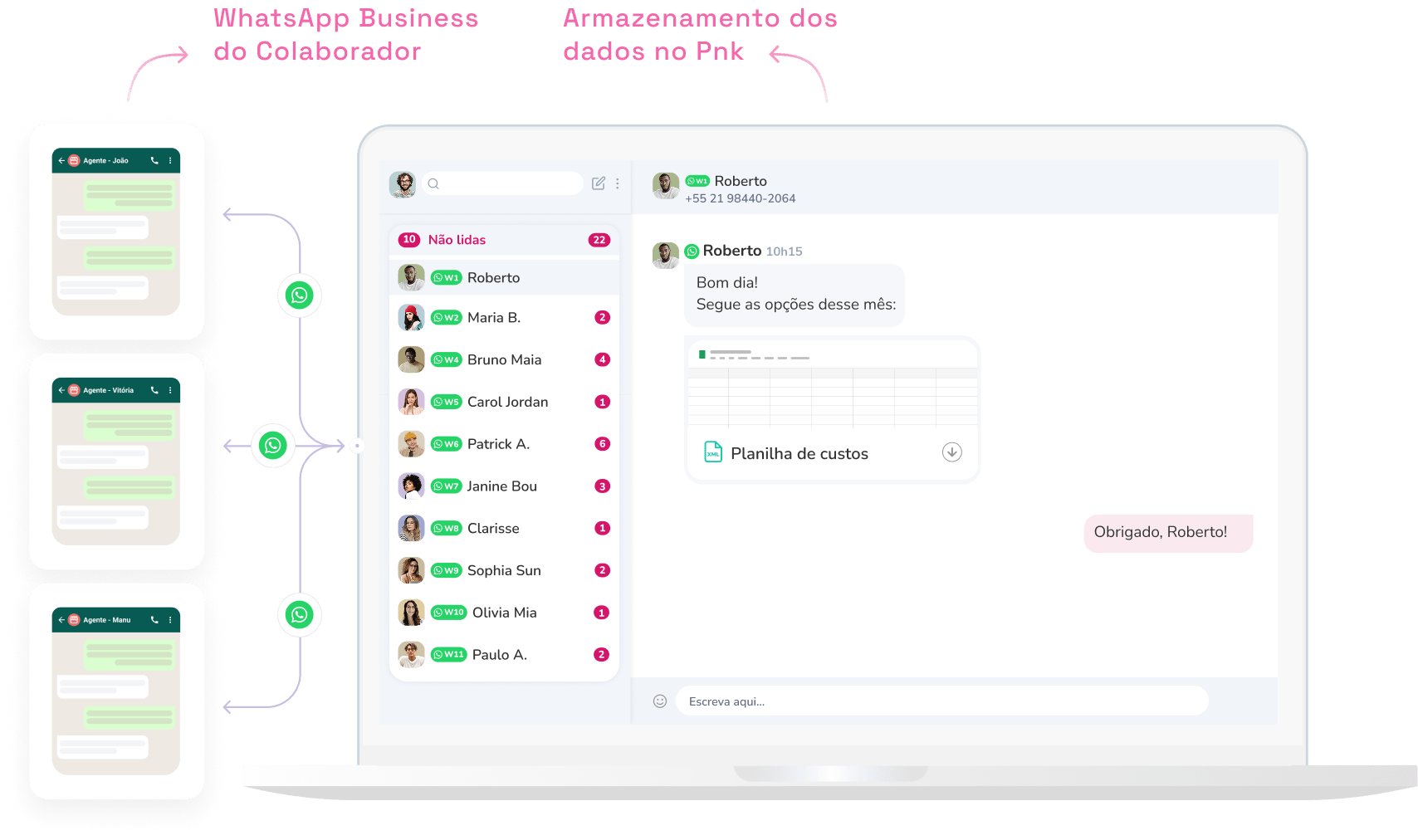
Task: Click the top WhatsApp logo connector icon
Action: tap(299, 295)
